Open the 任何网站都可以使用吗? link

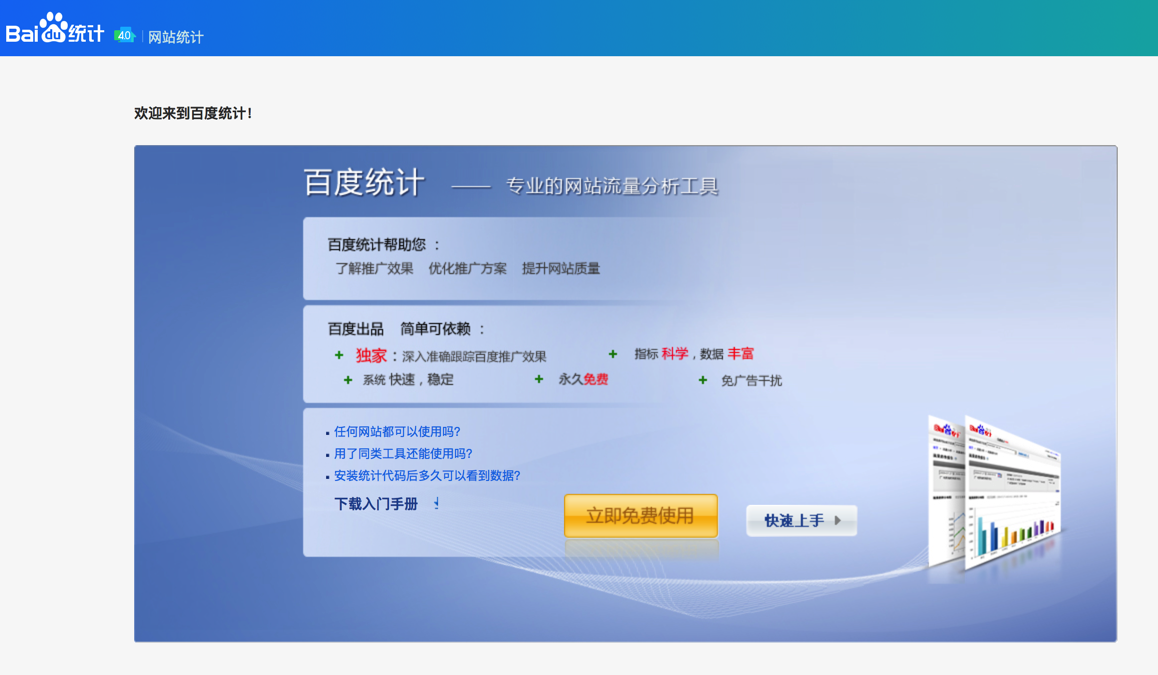point(397,431)
